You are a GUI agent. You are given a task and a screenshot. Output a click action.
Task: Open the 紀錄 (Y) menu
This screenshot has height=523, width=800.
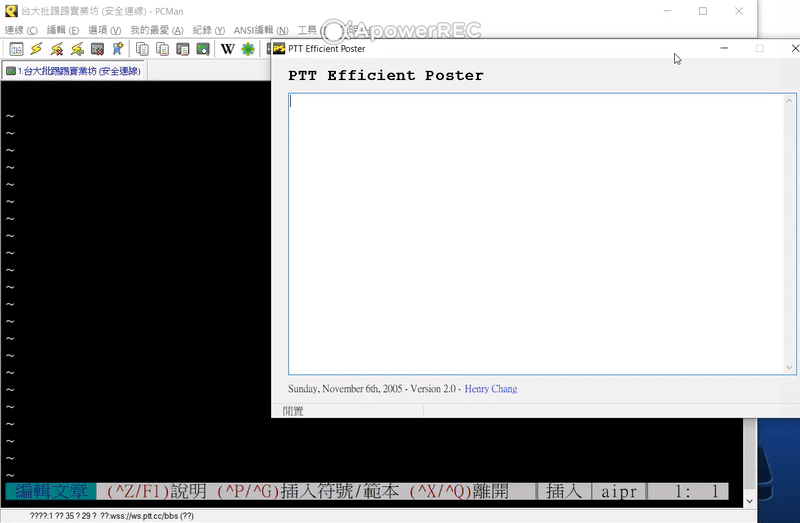tap(209, 30)
